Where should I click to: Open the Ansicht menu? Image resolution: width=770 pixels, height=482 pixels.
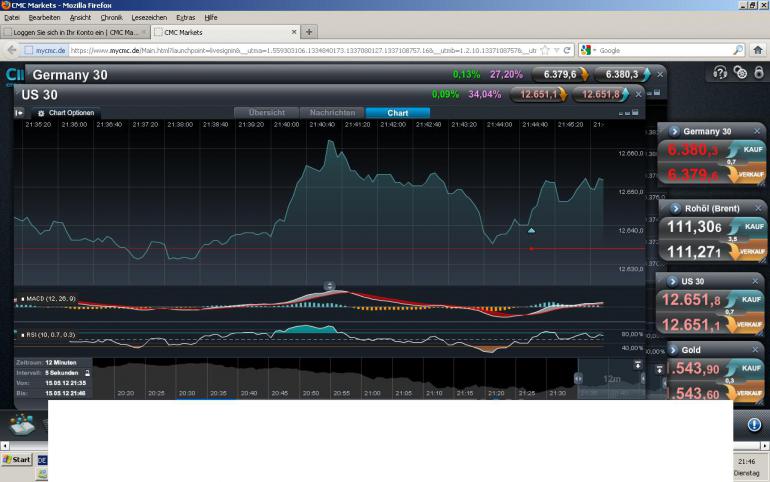tap(80, 18)
